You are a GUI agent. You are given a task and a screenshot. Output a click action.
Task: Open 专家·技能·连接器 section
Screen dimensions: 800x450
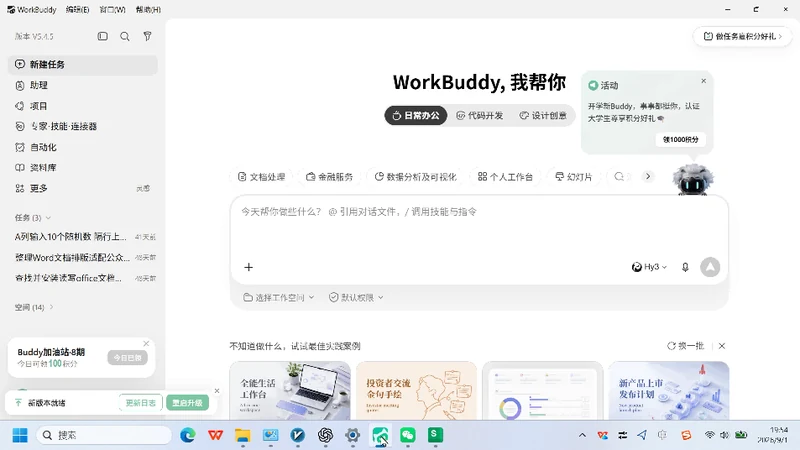tap(83, 127)
